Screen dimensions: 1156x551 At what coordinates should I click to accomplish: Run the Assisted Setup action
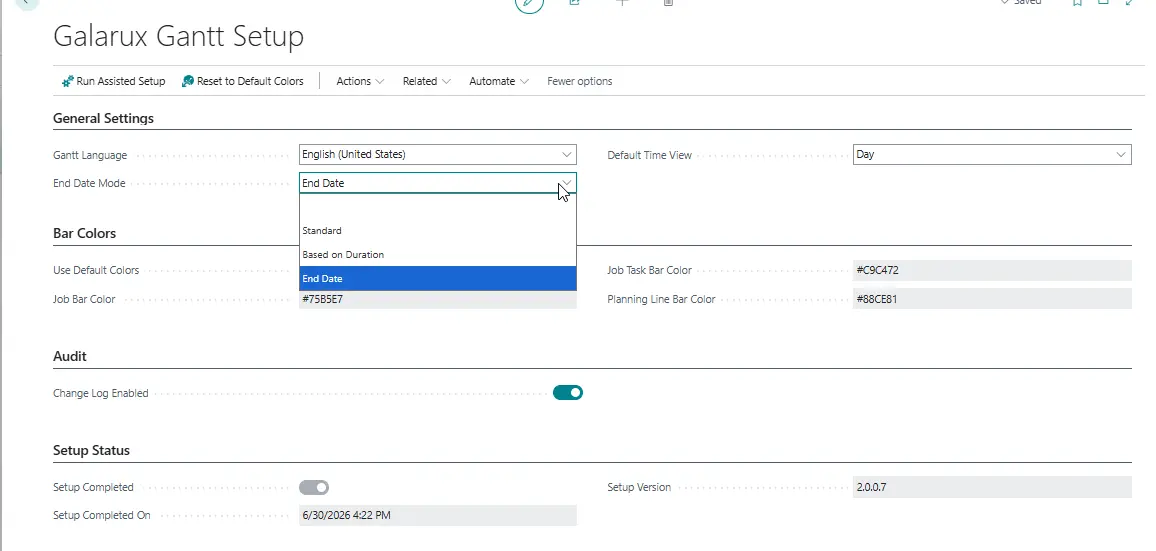coord(114,81)
